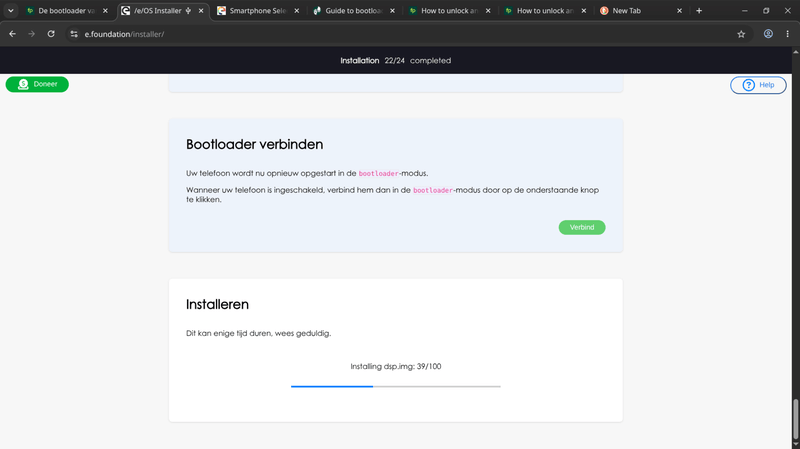Open the Help button
This screenshot has width=800, height=449.
click(758, 85)
